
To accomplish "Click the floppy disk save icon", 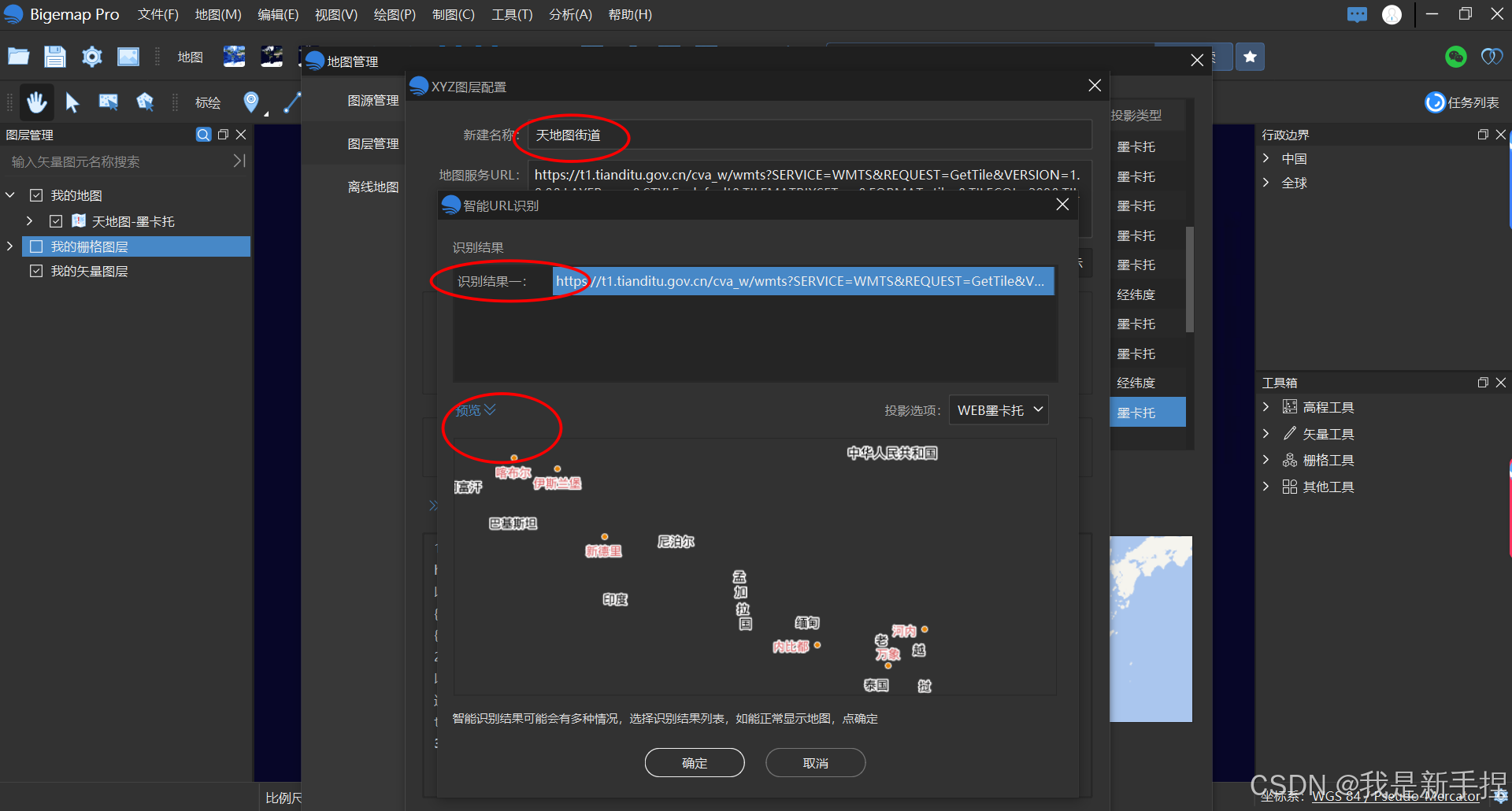I will tap(54, 57).
